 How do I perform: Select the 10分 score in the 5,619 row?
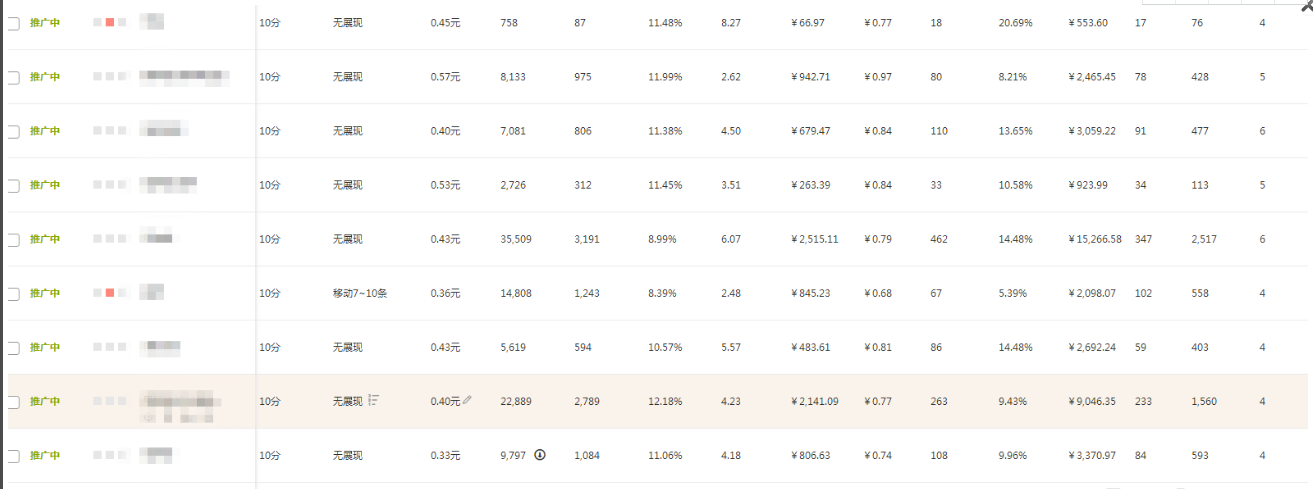(270, 347)
